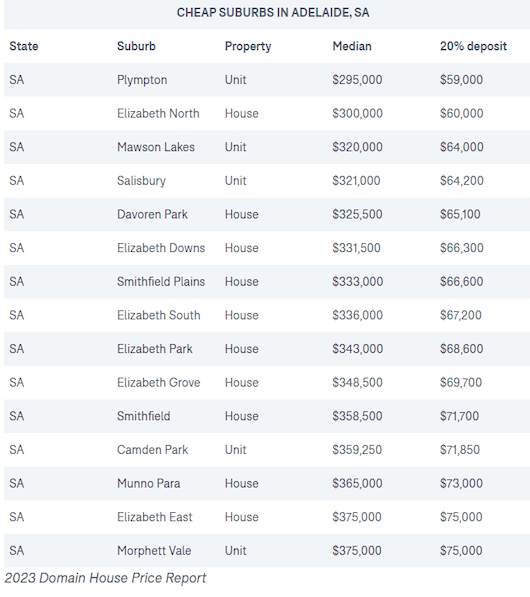Click the 20% deposit column header
Image resolution: width=530 pixels, height=597 pixels.
point(473,46)
